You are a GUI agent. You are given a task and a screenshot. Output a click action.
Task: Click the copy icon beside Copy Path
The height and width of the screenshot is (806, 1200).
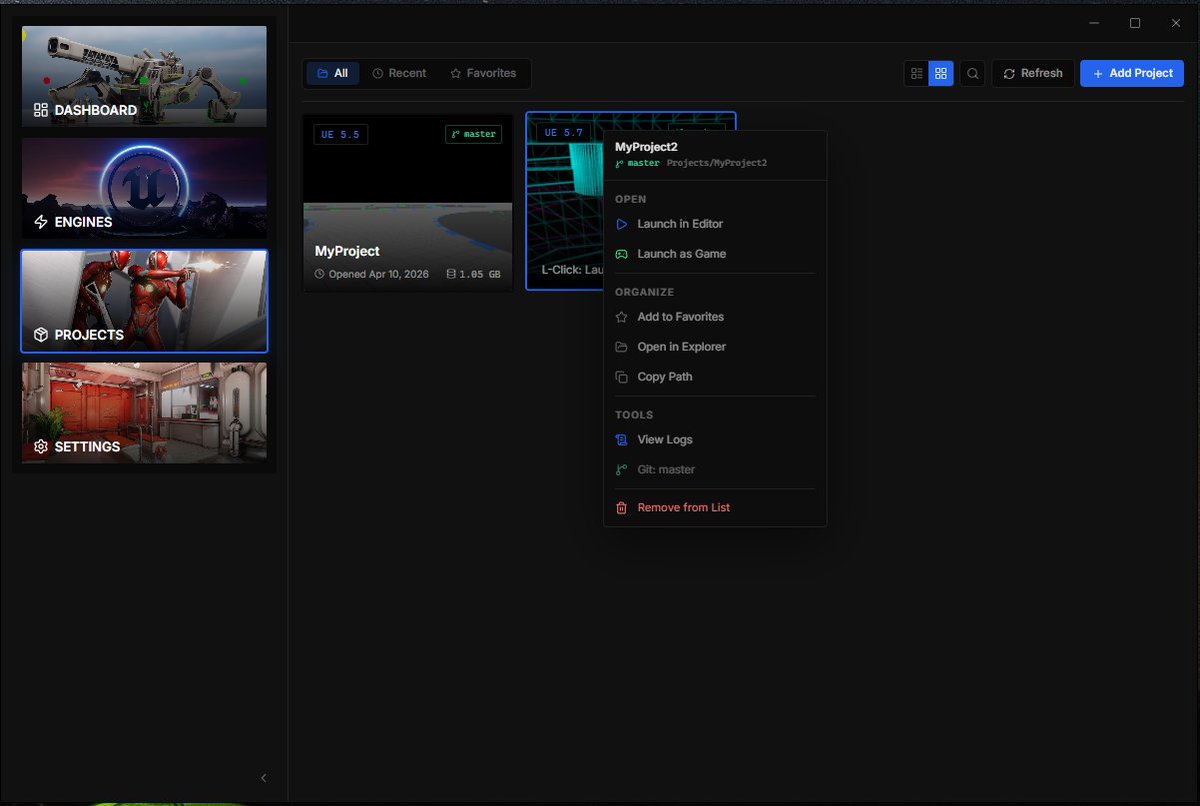(x=621, y=377)
